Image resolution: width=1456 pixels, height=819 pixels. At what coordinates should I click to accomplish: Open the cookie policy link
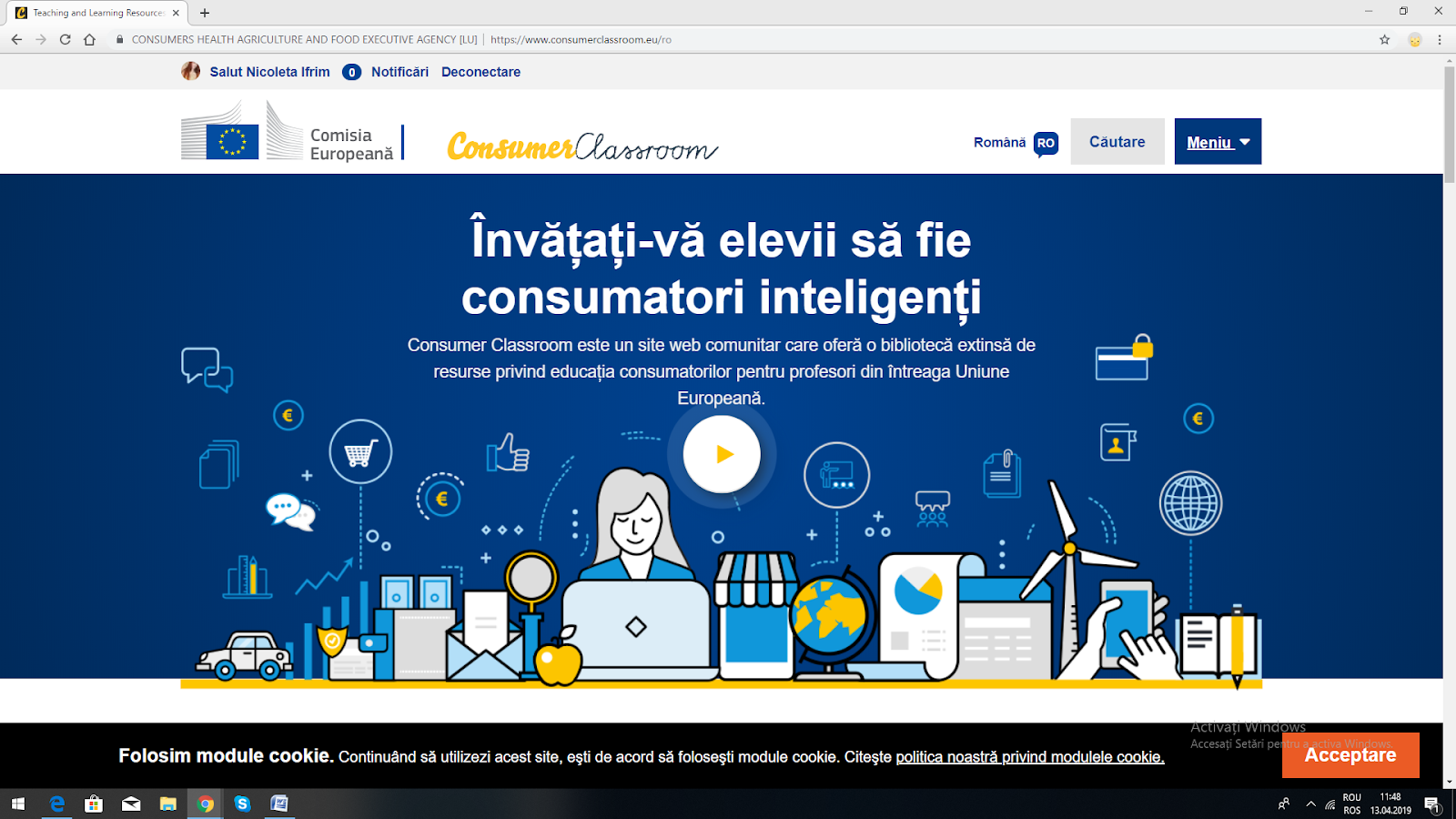coord(1030,757)
